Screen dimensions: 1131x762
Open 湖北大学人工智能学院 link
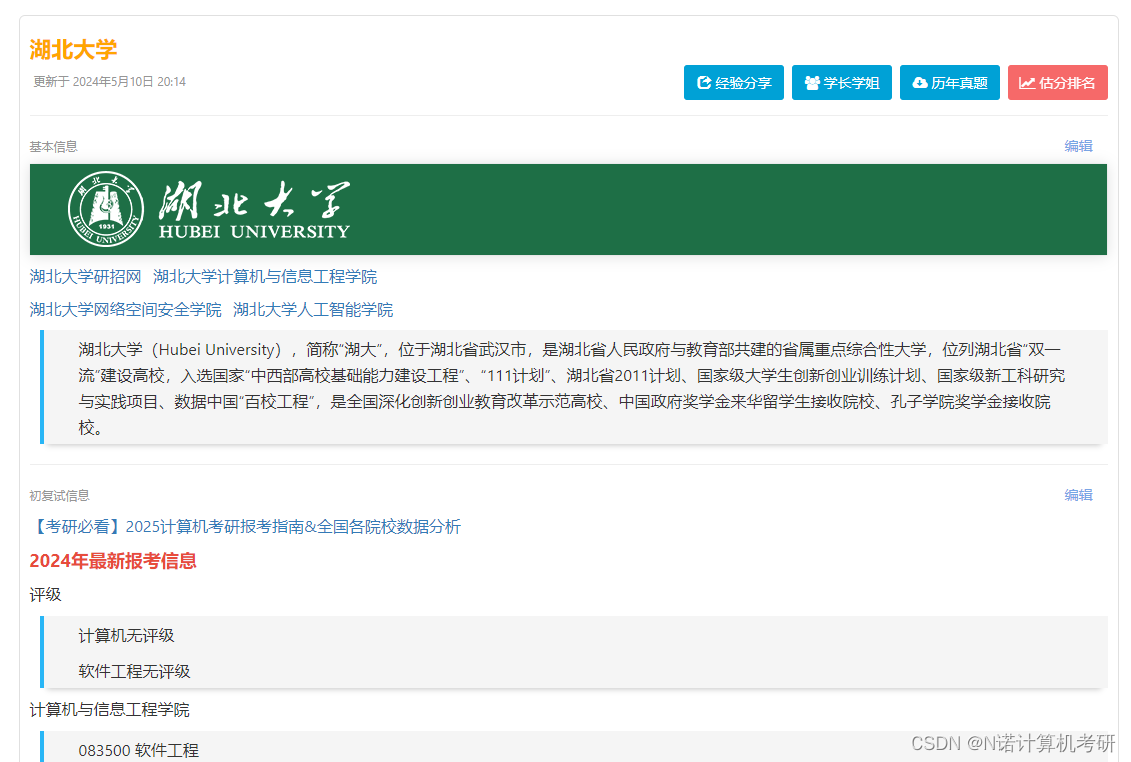(313, 310)
